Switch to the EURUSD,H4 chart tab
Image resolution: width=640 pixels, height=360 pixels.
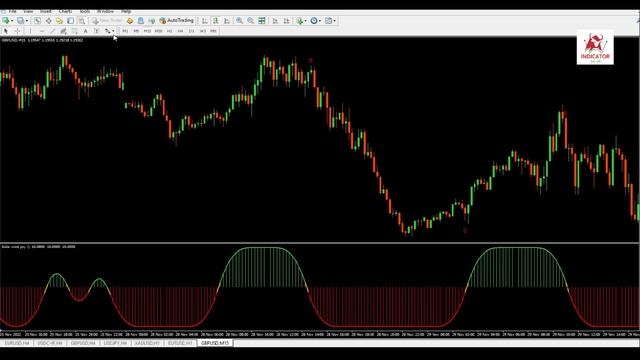[16, 343]
